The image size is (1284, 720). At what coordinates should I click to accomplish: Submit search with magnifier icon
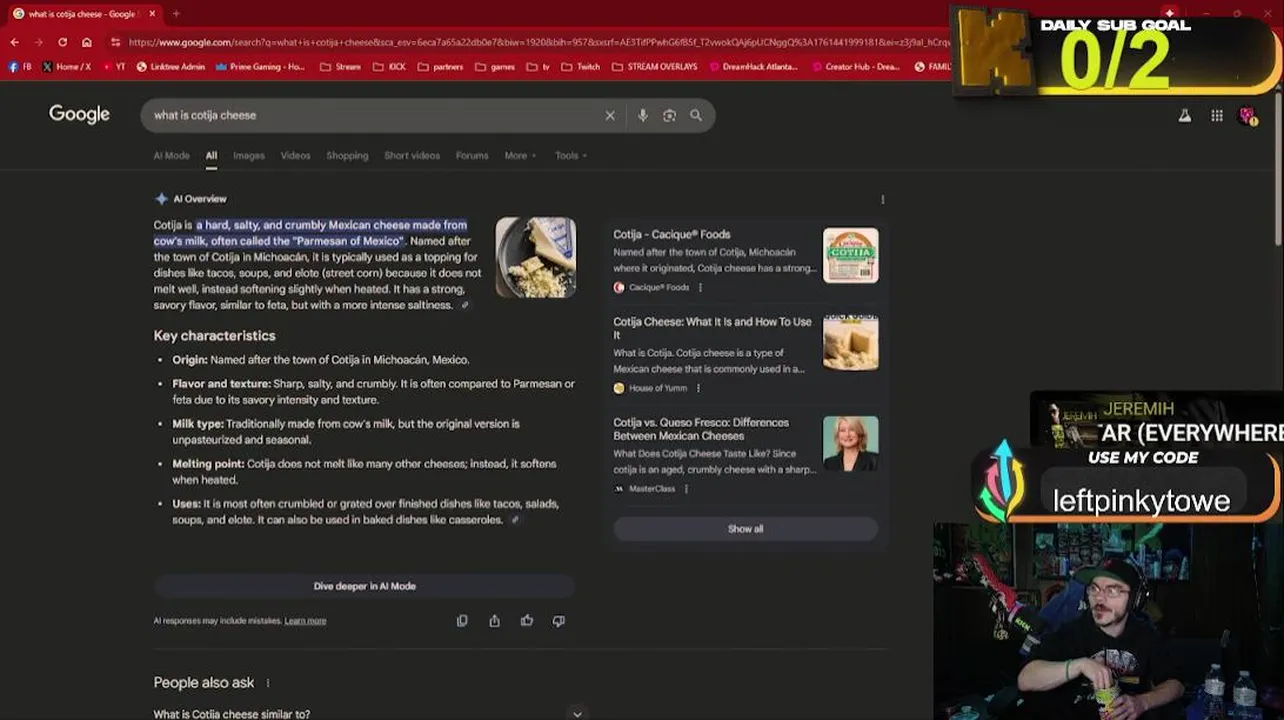click(696, 115)
